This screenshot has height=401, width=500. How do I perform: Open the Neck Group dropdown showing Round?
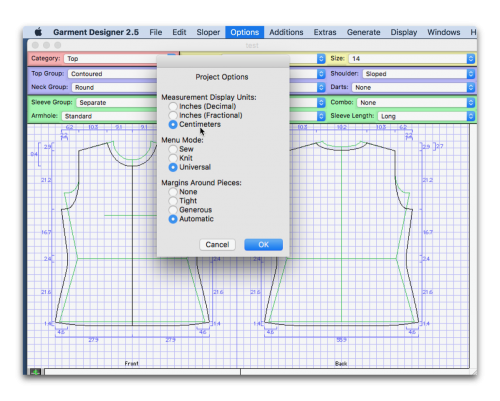point(114,87)
